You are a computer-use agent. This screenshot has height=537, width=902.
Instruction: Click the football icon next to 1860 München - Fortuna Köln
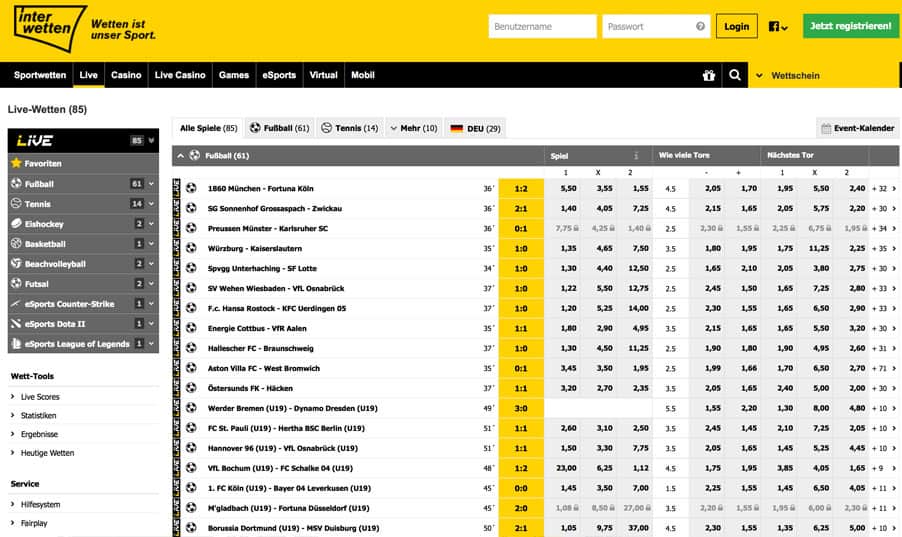click(x=192, y=188)
